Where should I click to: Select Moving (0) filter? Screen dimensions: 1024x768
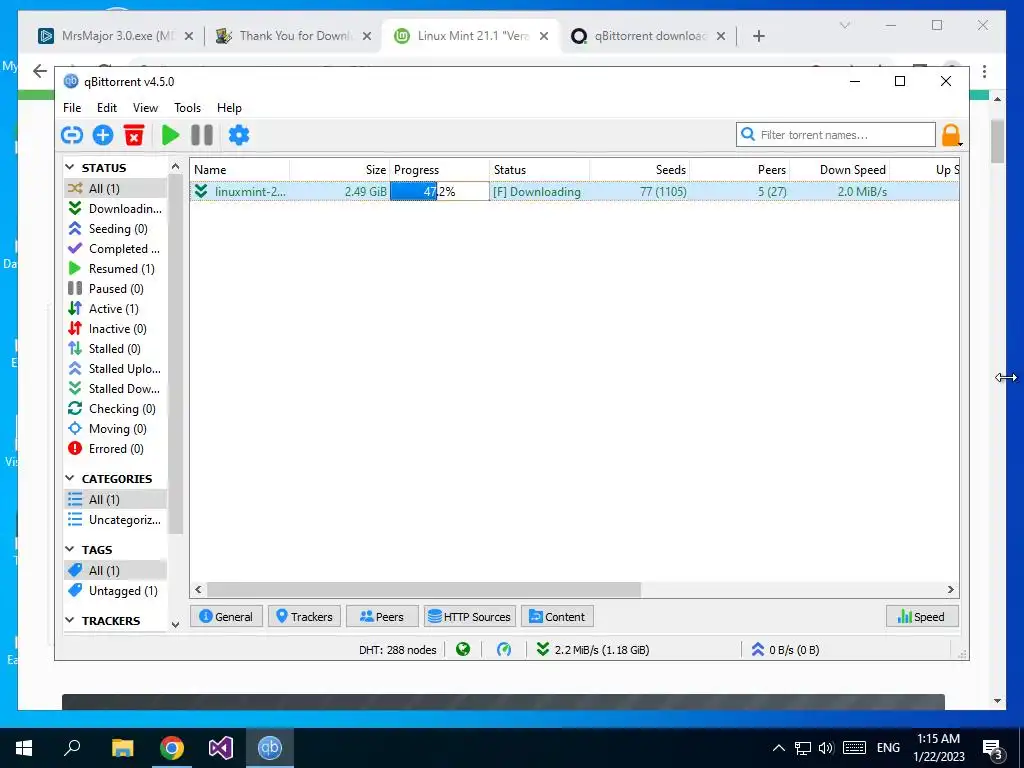click(116, 429)
